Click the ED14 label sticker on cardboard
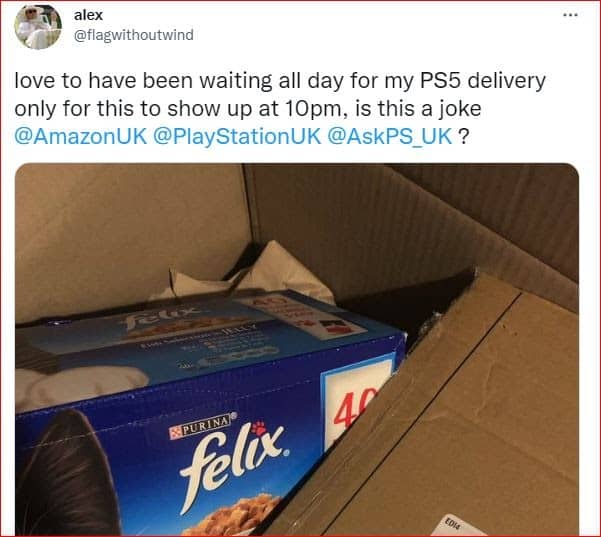The height and width of the screenshot is (537, 601). click(x=452, y=524)
